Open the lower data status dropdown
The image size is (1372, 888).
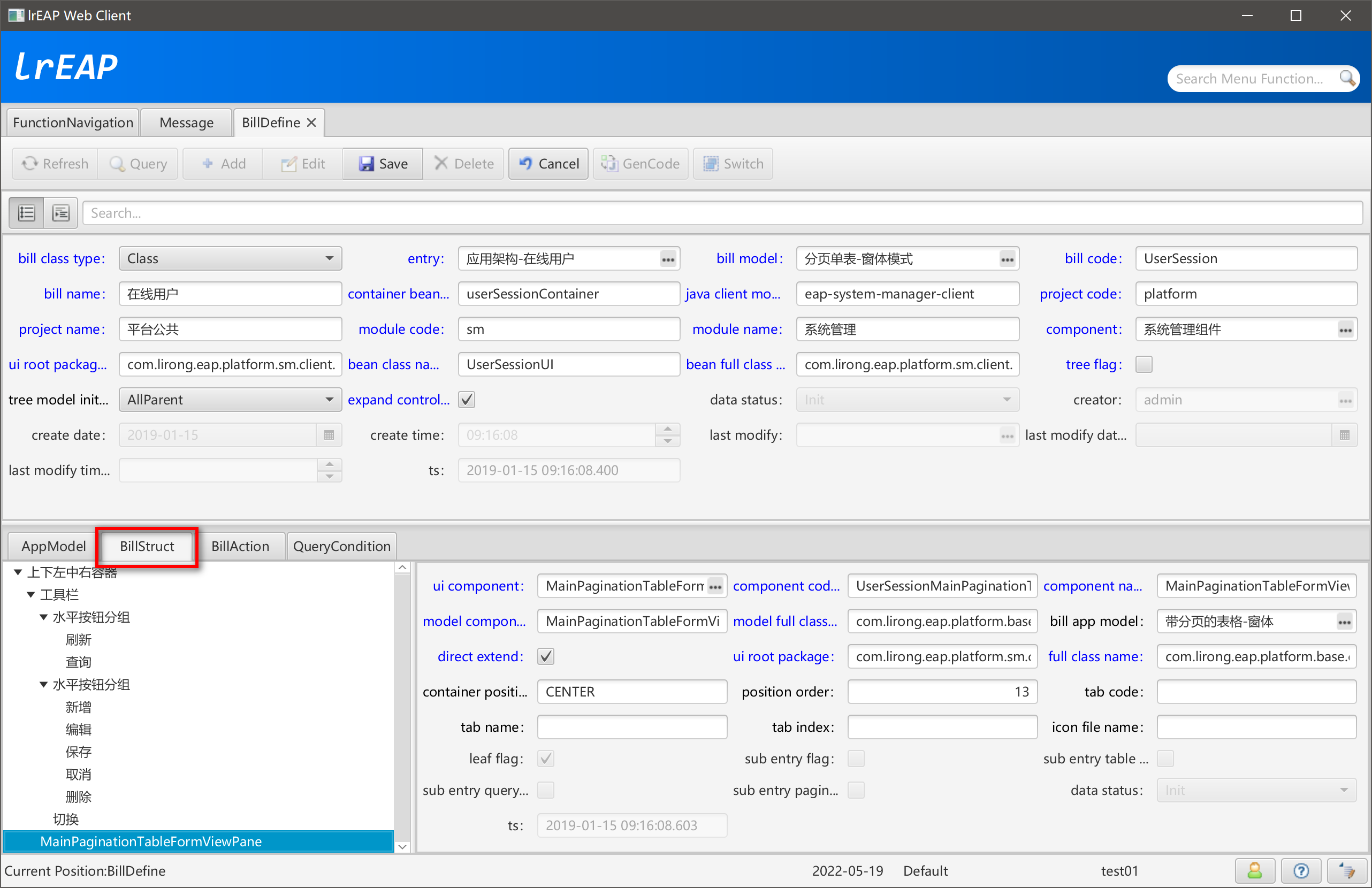(x=1257, y=790)
